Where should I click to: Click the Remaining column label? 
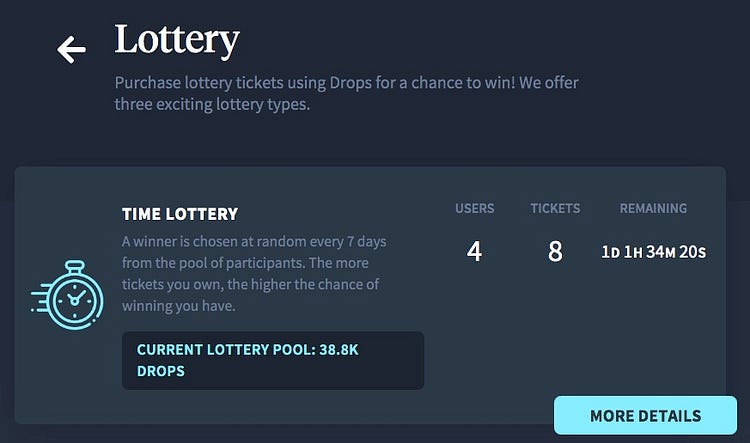click(653, 209)
